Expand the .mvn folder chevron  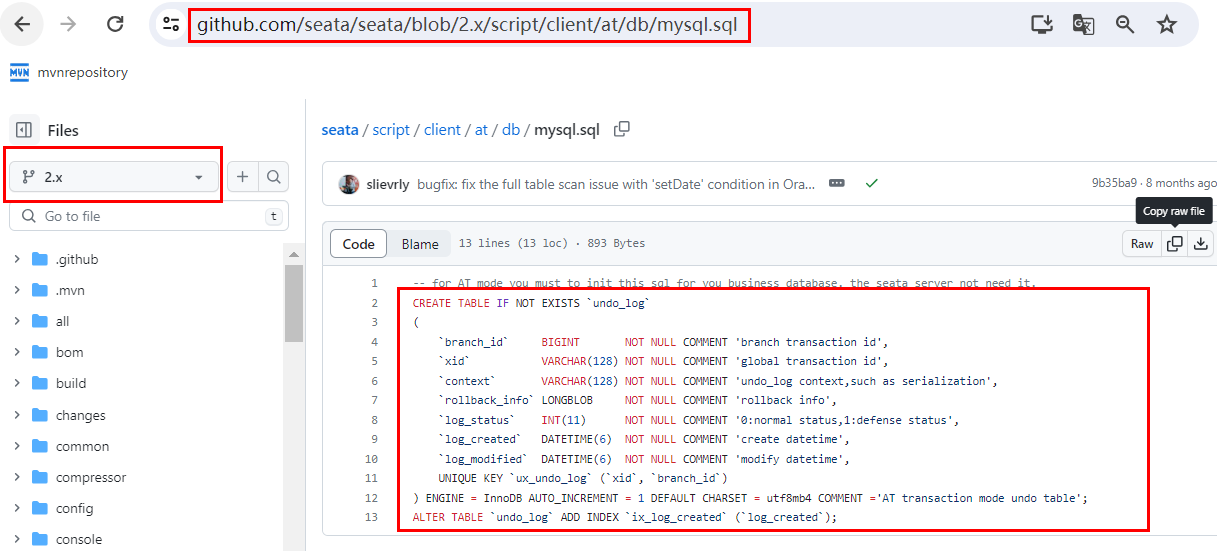17,290
